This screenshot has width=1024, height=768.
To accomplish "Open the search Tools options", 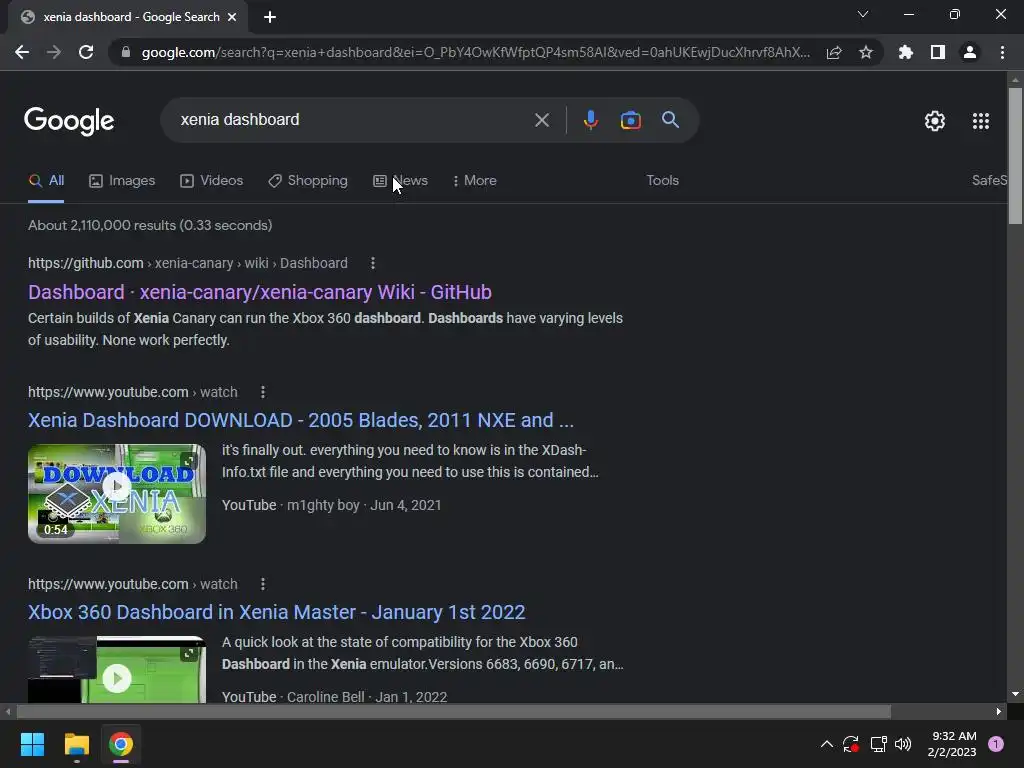I will tap(662, 181).
